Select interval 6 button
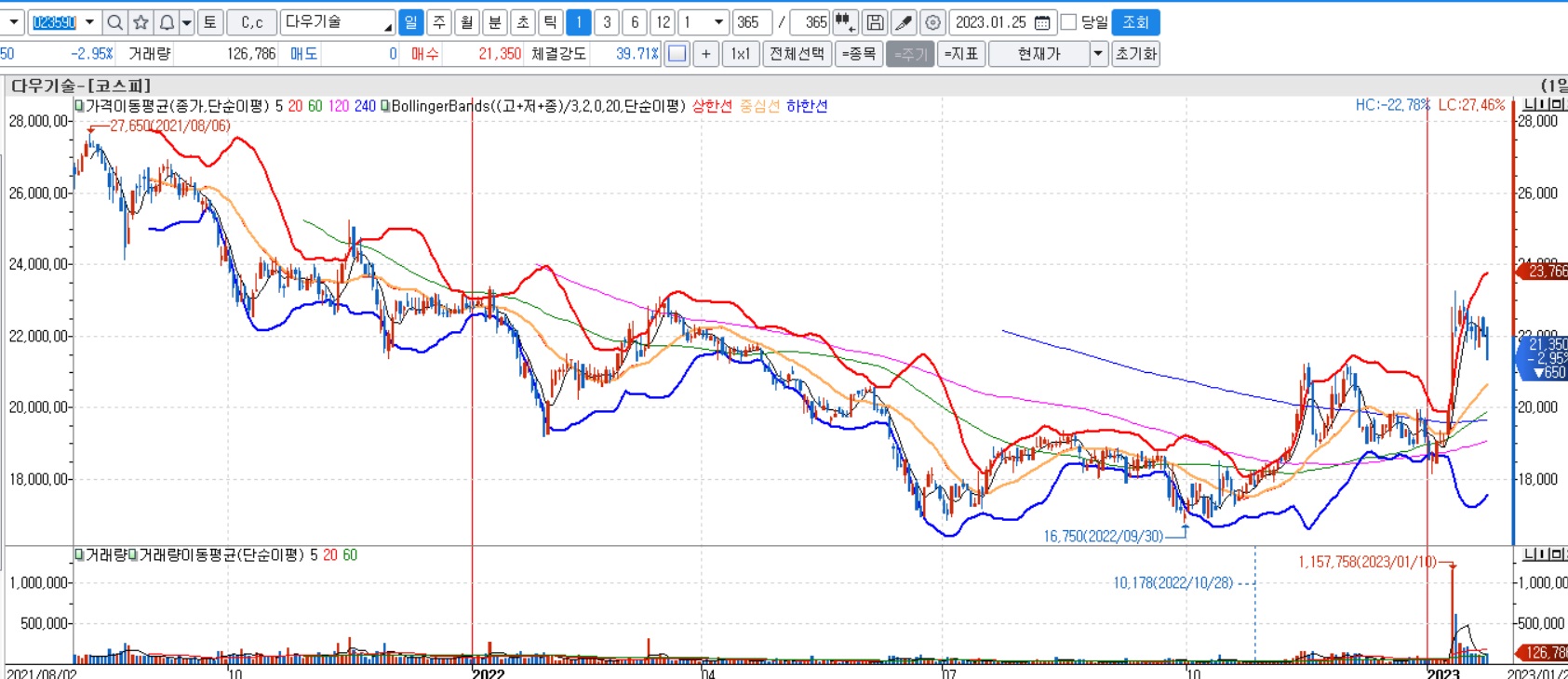1568x679 pixels. [635, 22]
